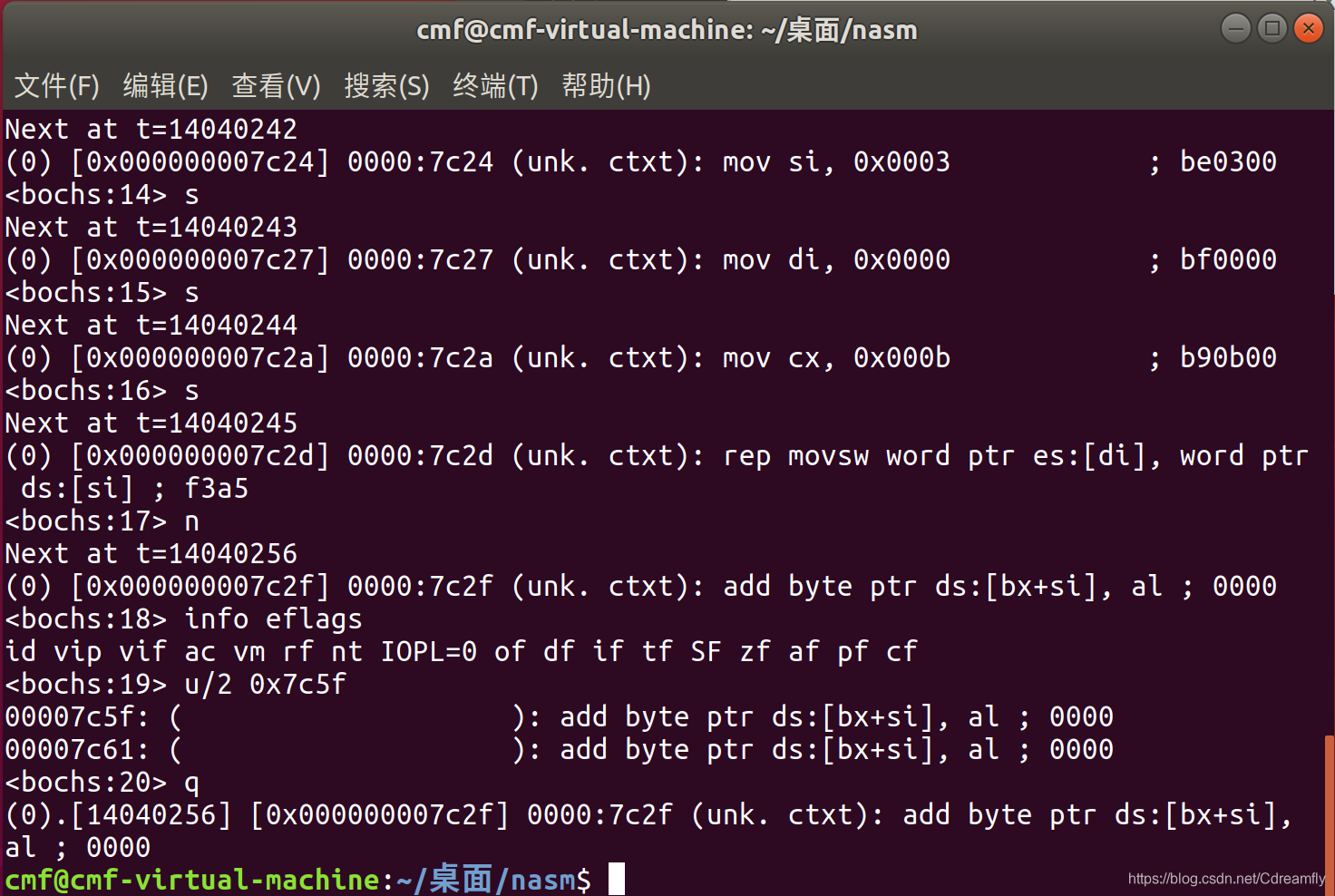1335x896 pixels.
Task: Click the text 'Next at t=14040256'
Action: click(151, 553)
